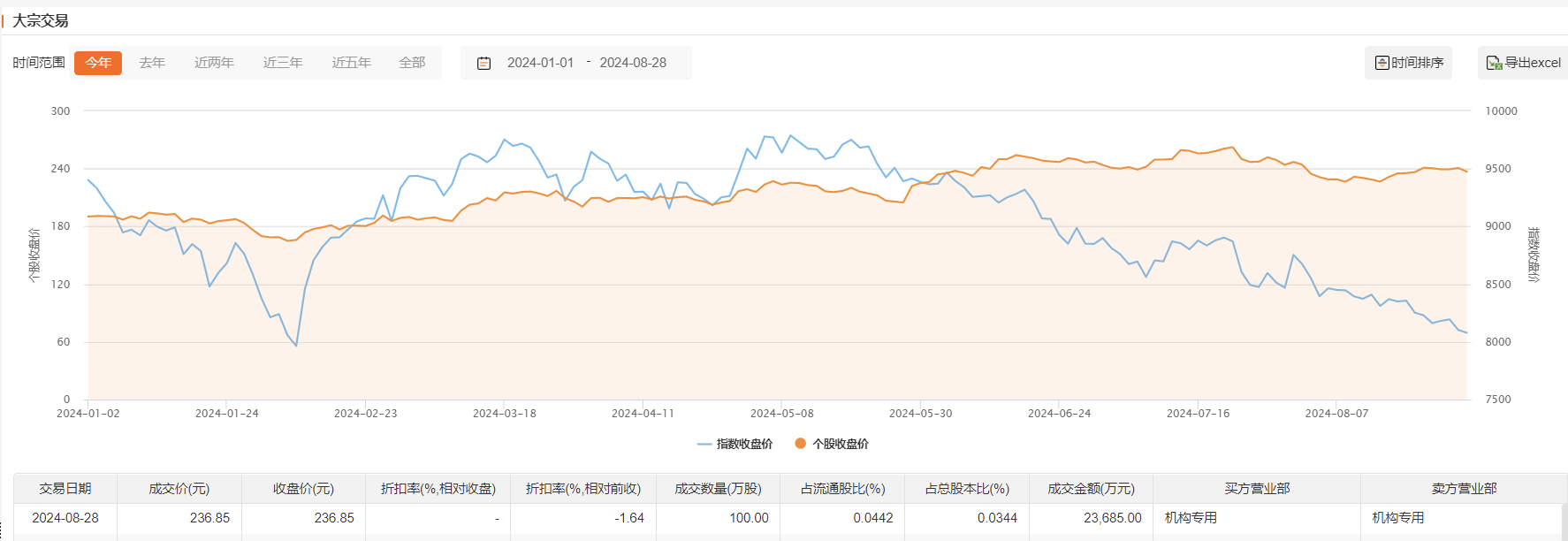The height and width of the screenshot is (541, 1568).
Task: Click the 成交金额(万元) column header
Action: 1091,489
